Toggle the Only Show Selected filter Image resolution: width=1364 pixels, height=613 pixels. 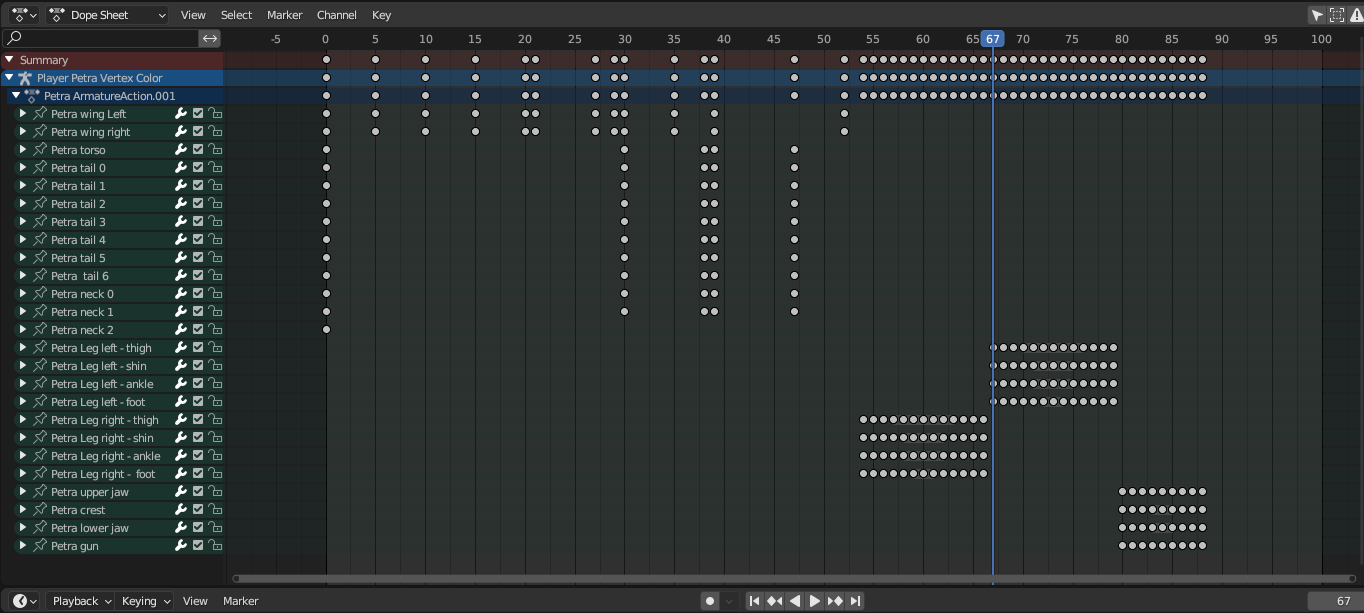coord(1317,15)
